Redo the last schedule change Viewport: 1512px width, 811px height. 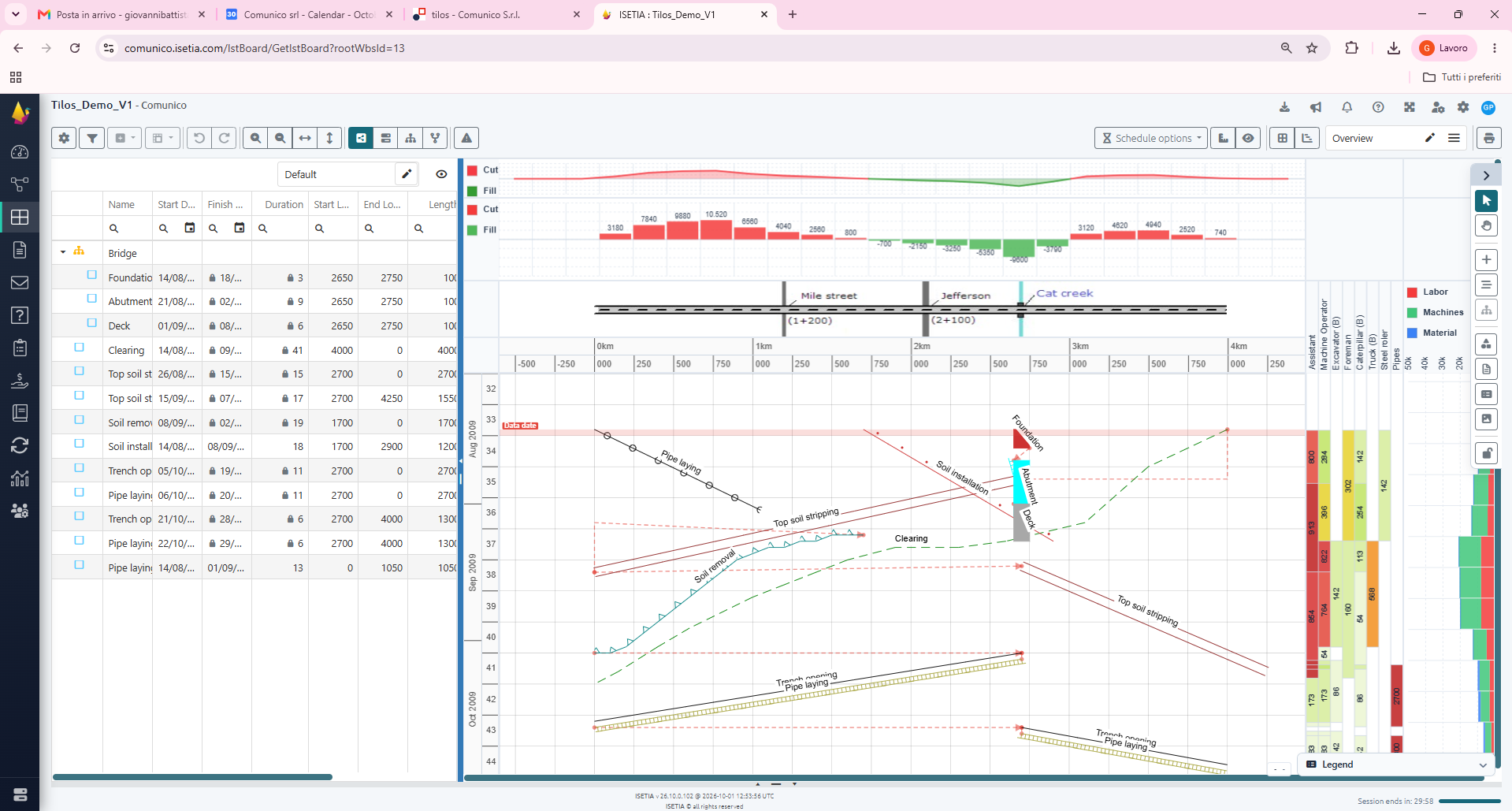pos(225,138)
